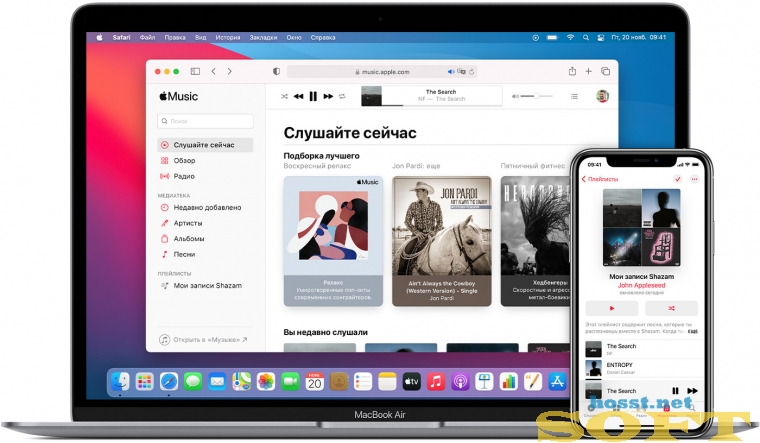Image resolution: width=760 pixels, height=443 pixels.
Task: Toggle shuffle in web player
Action: click(x=284, y=96)
